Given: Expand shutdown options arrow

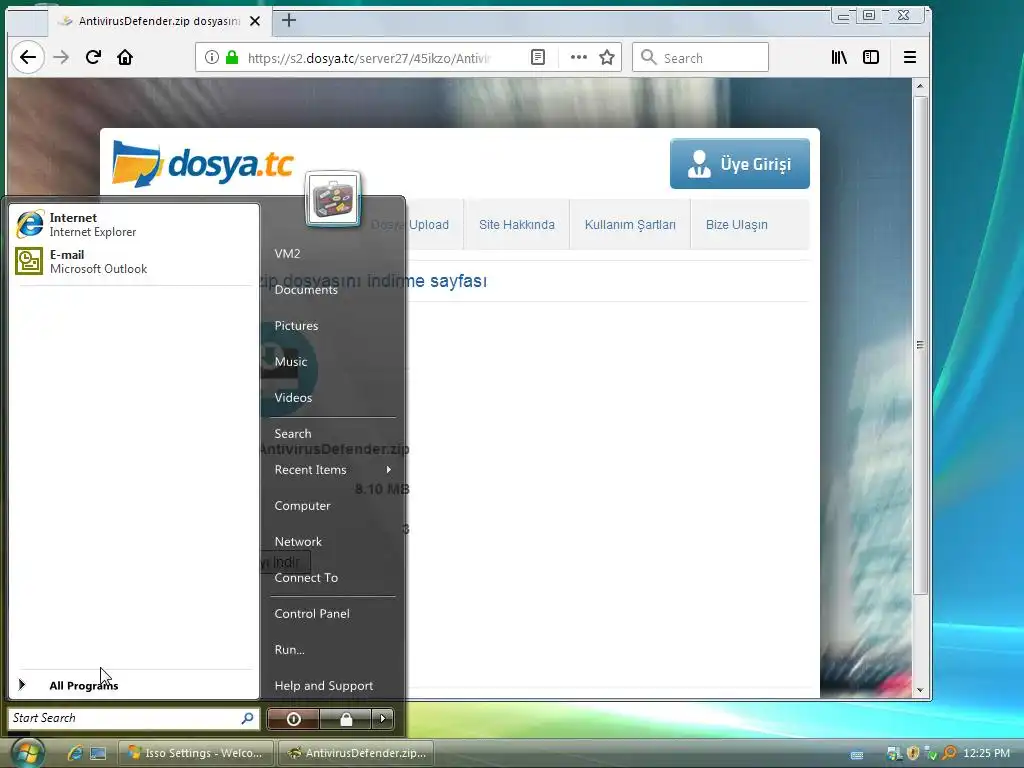Looking at the screenshot, I should tap(383, 719).
